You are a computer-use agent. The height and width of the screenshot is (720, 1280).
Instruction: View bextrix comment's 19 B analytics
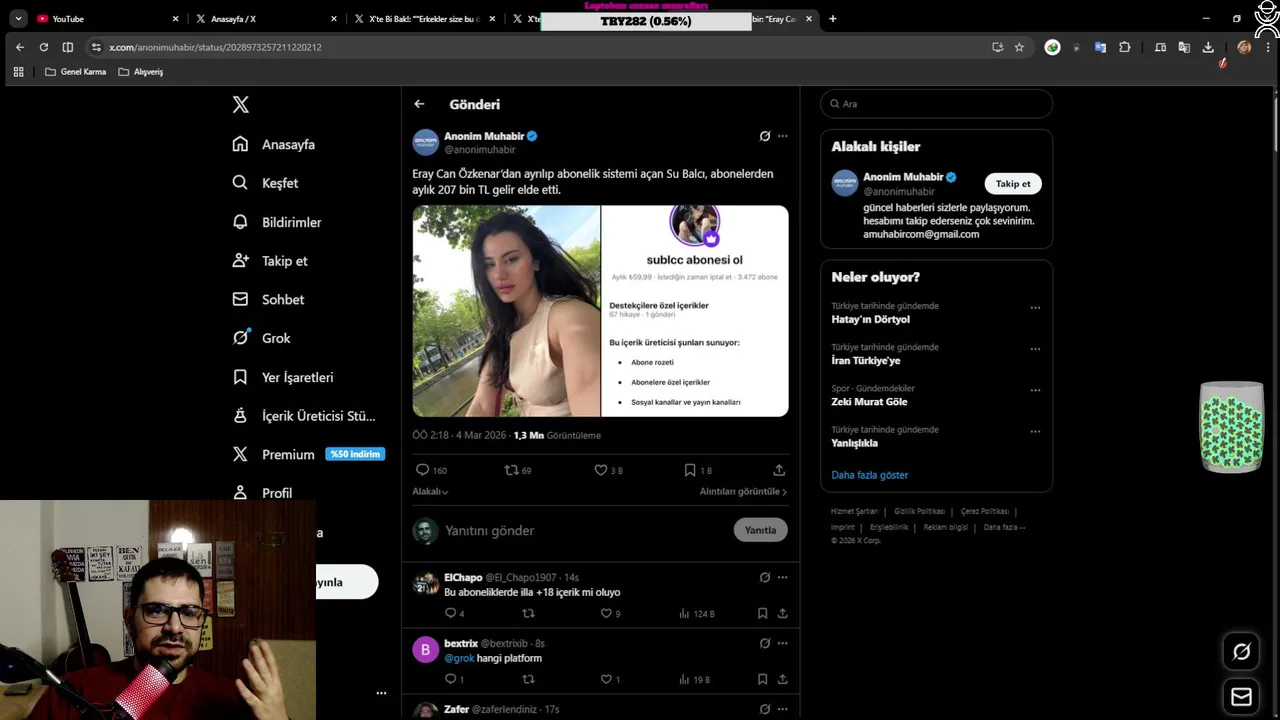click(x=694, y=679)
